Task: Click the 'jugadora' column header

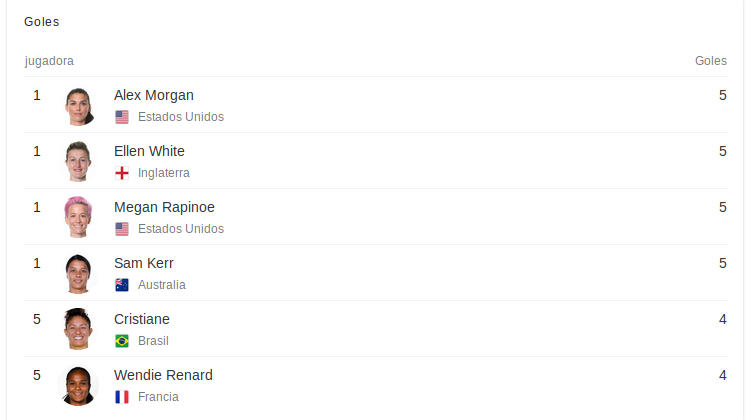Action: [x=49, y=61]
